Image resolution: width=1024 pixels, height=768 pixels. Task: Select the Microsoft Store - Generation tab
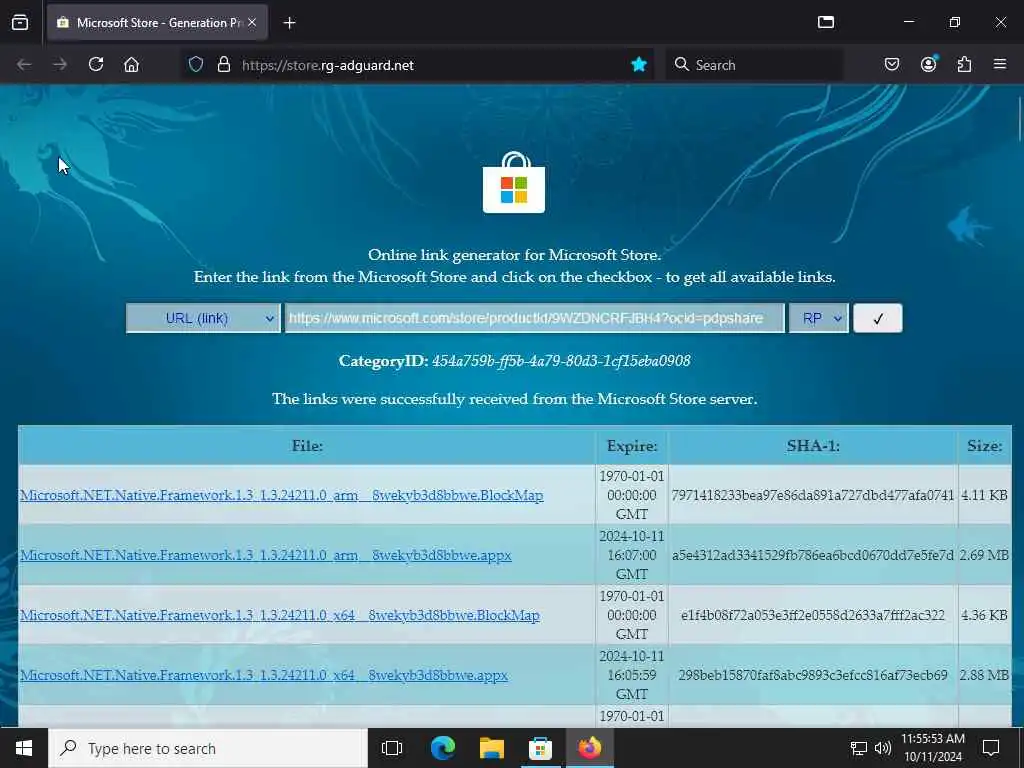157,23
